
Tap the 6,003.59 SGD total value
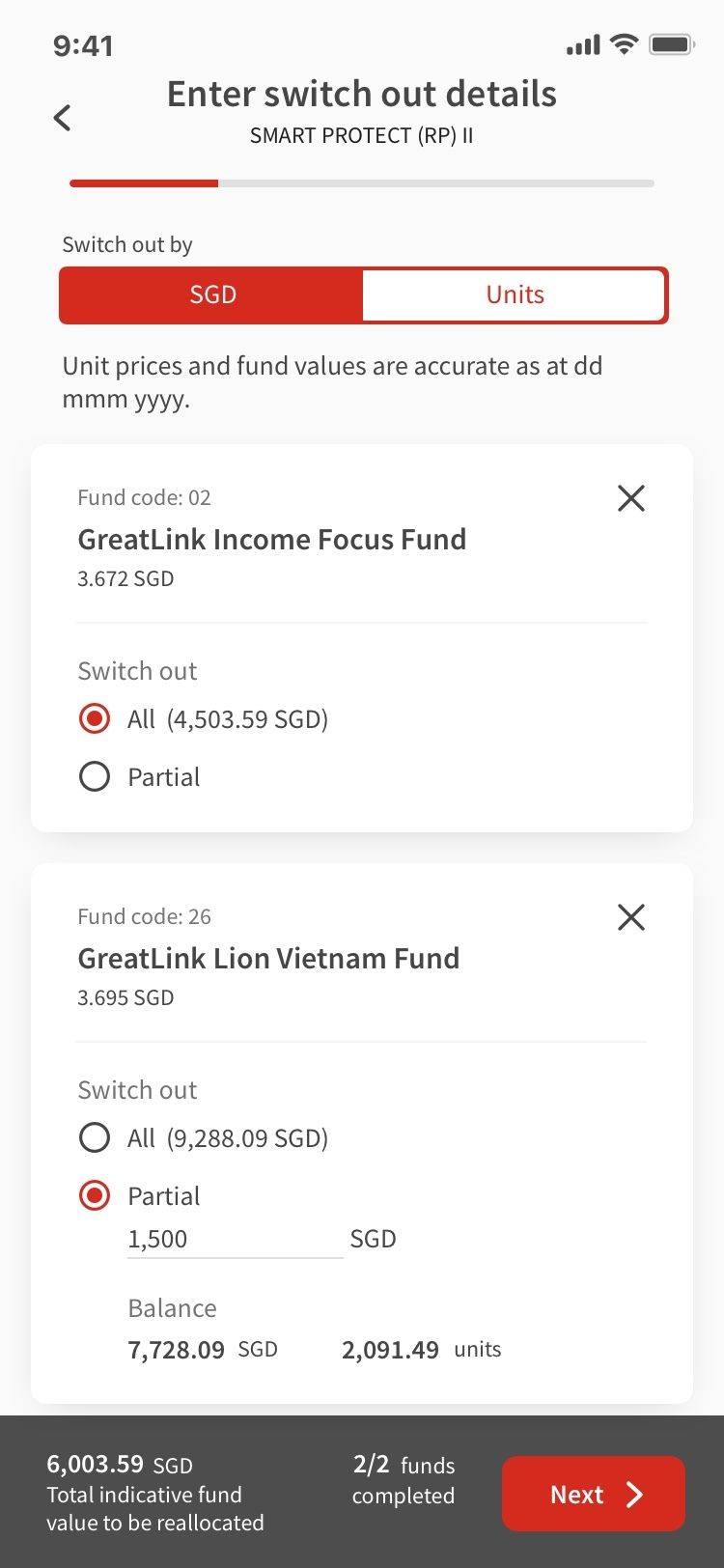coord(120,1465)
